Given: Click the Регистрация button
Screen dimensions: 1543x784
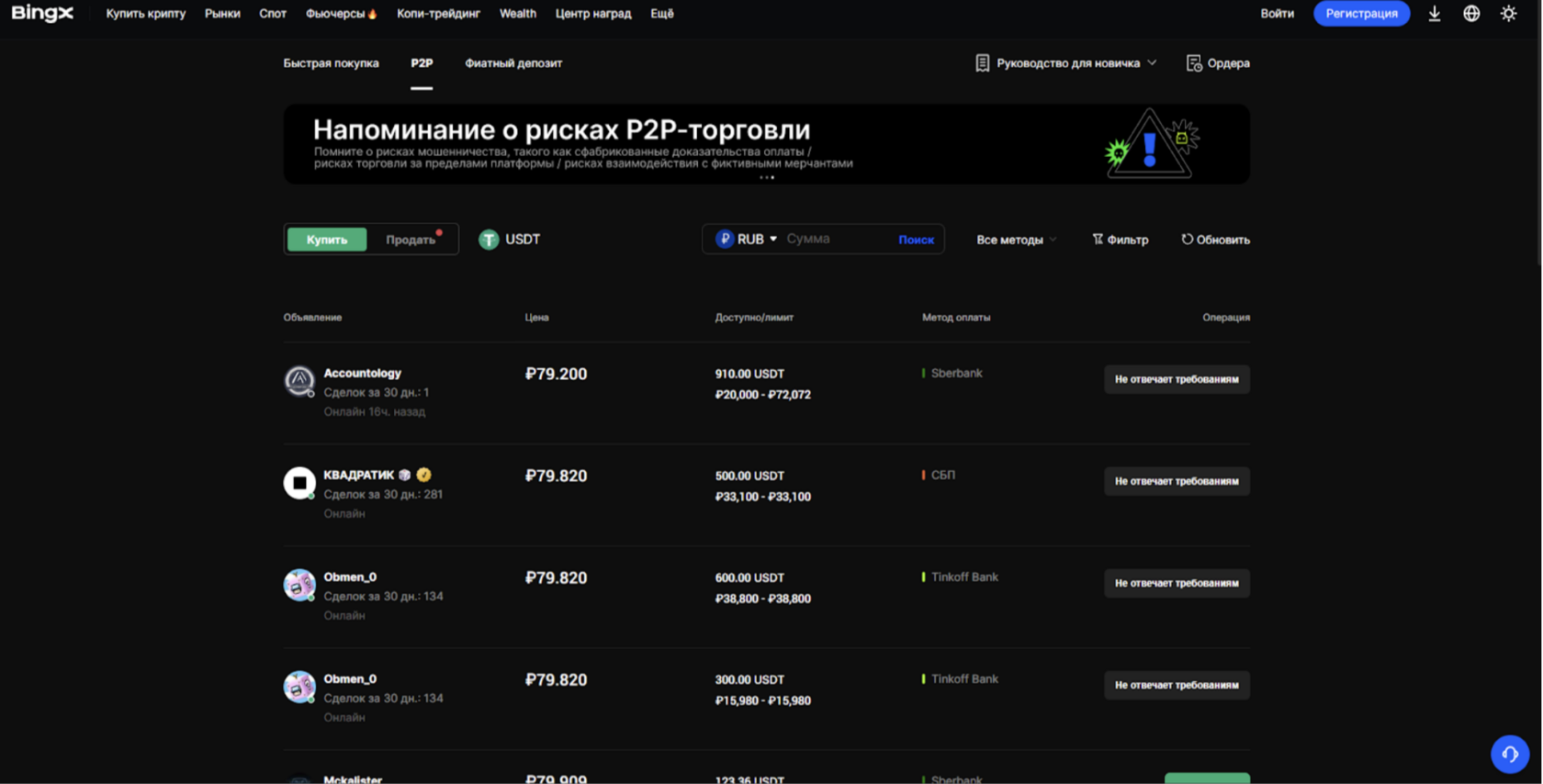Looking at the screenshot, I should point(1361,14).
